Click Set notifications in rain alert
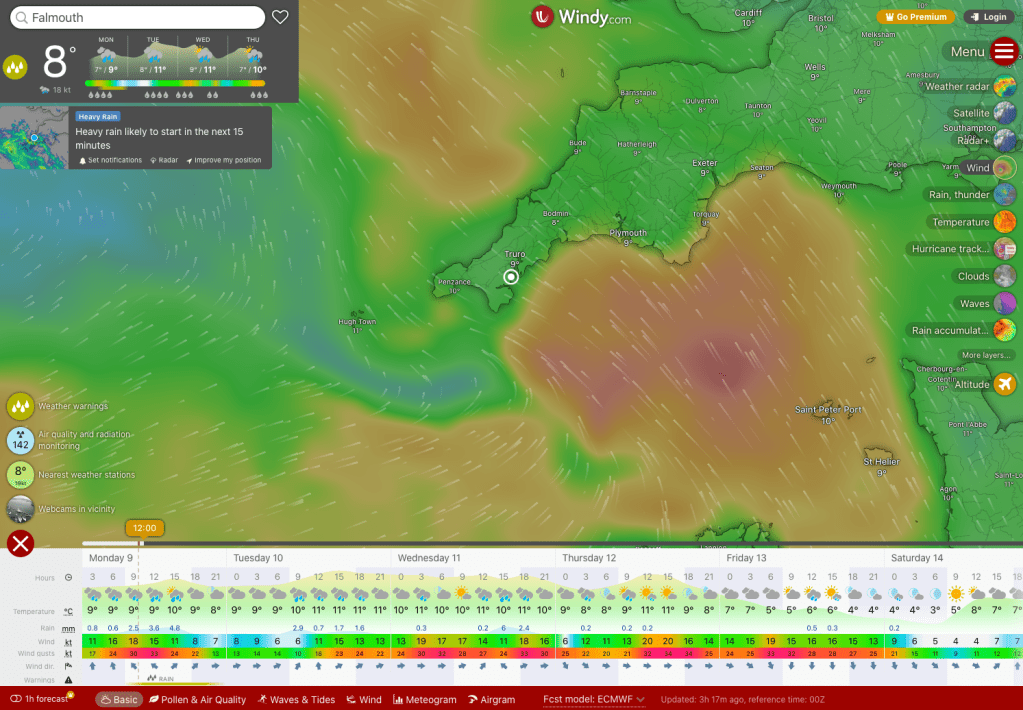The height and width of the screenshot is (710, 1023). [x=111, y=160]
